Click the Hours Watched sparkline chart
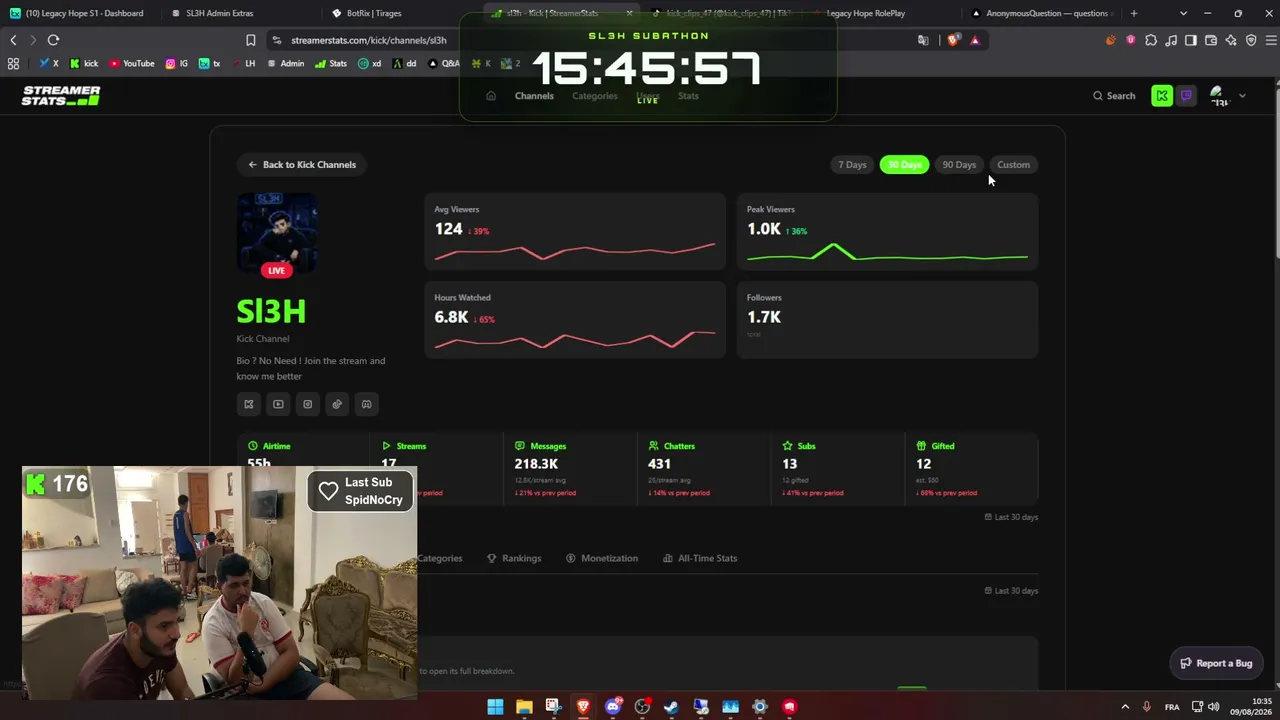This screenshot has width=1280, height=720. [x=575, y=339]
